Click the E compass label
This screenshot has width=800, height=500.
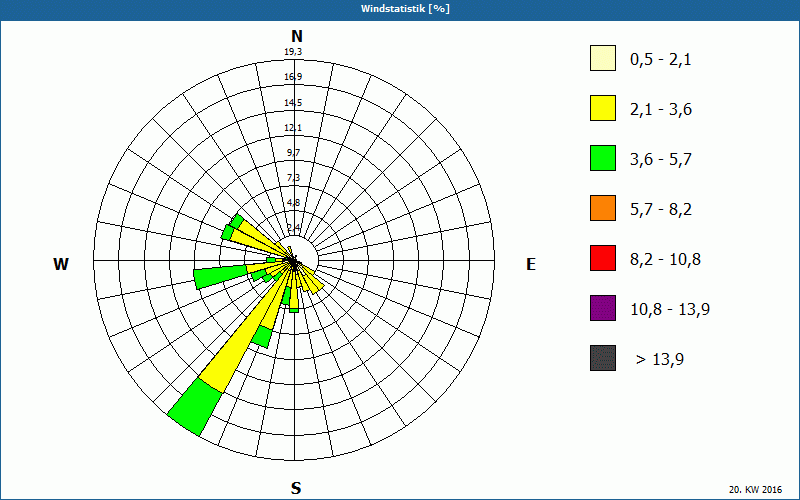click(x=531, y=264)
